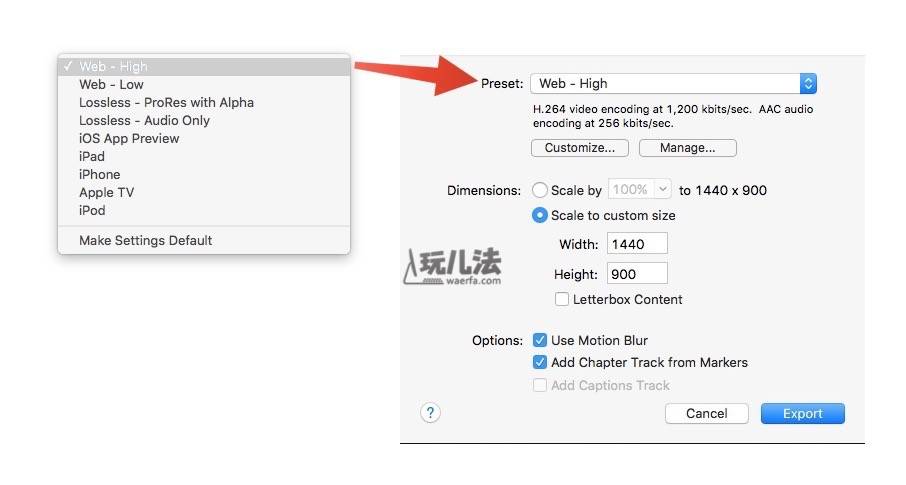Select Scale to custom size radio button
906x485 pixels.
[540, 216]
